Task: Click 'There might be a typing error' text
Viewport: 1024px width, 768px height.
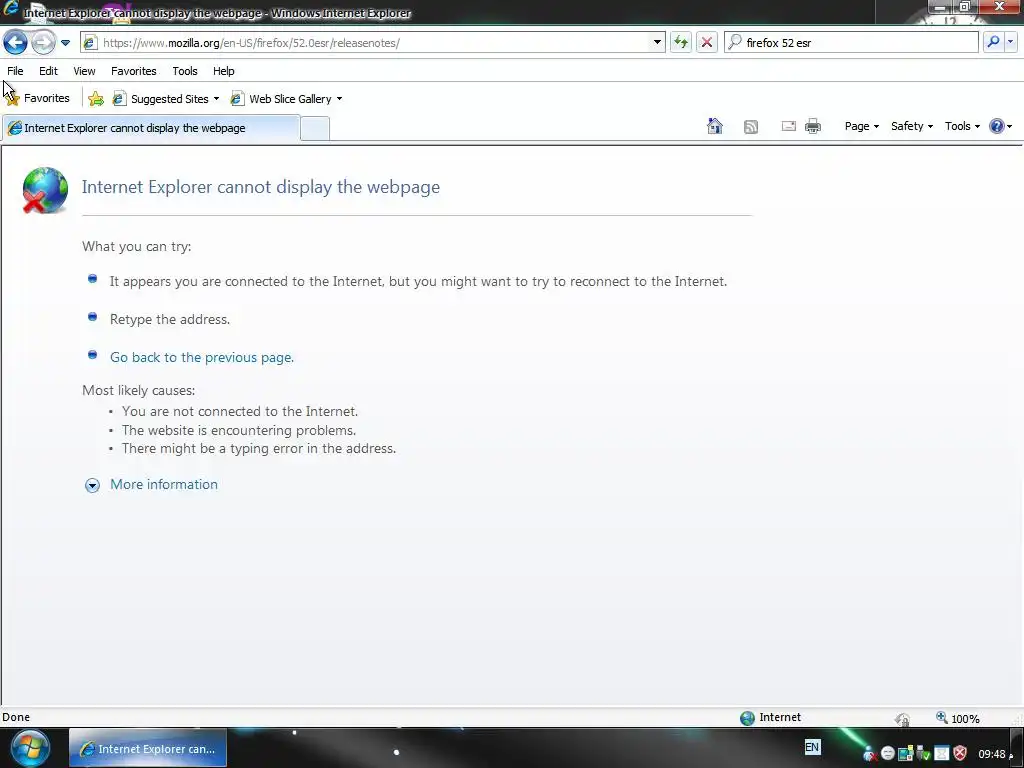Action: click(x=259, y=449)
